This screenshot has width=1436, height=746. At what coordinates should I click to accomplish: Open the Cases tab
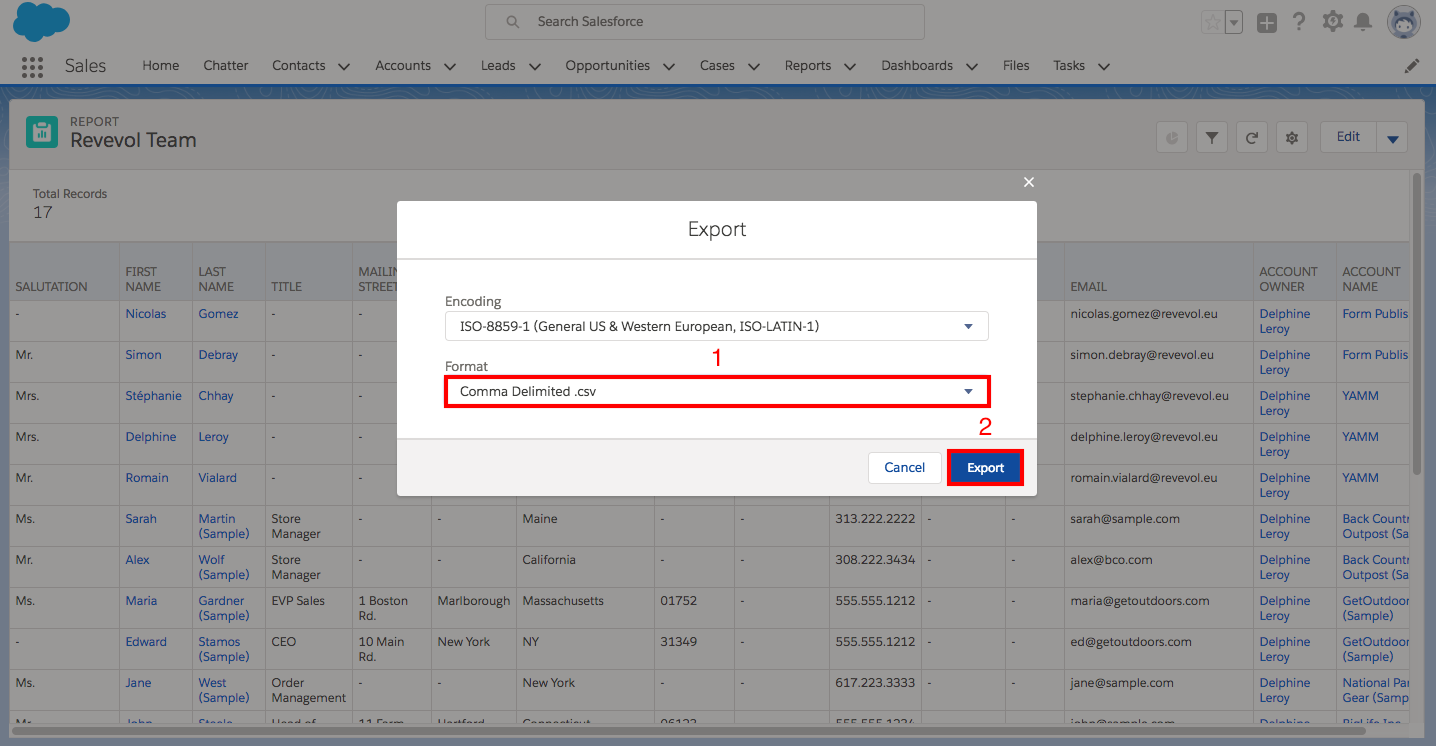pyautogui.click(x=717, y=66)
